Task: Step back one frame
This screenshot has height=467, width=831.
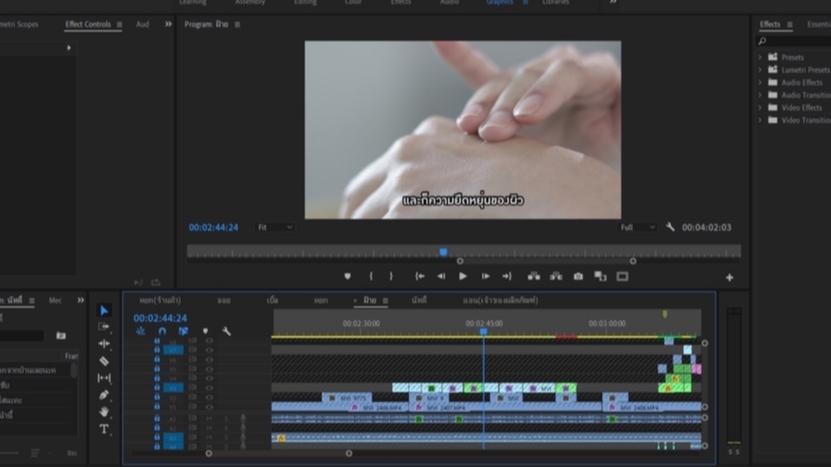Action: point(441,276)
